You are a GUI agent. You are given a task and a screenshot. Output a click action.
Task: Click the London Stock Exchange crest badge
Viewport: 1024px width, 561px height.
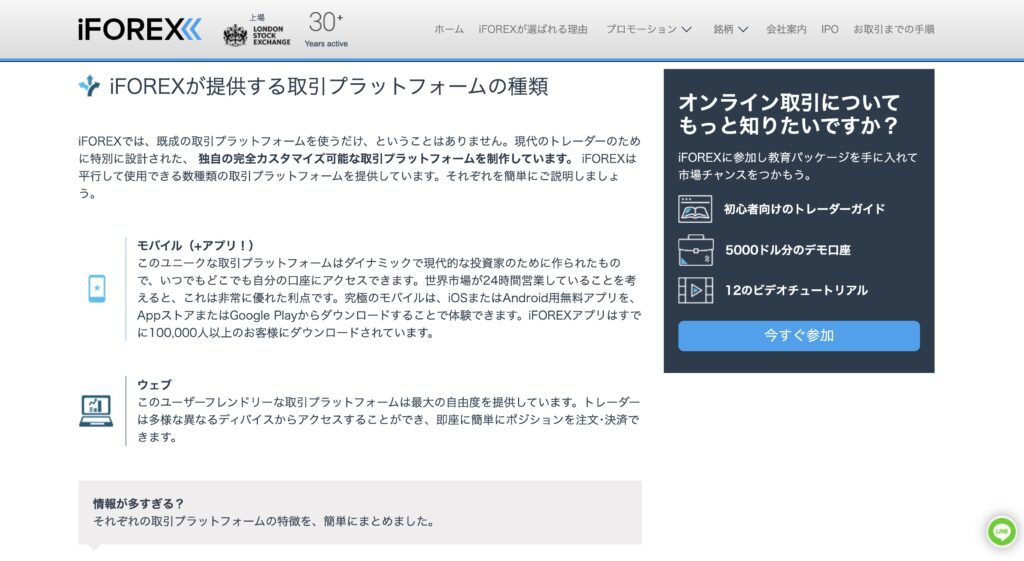[x=257, y=31]
